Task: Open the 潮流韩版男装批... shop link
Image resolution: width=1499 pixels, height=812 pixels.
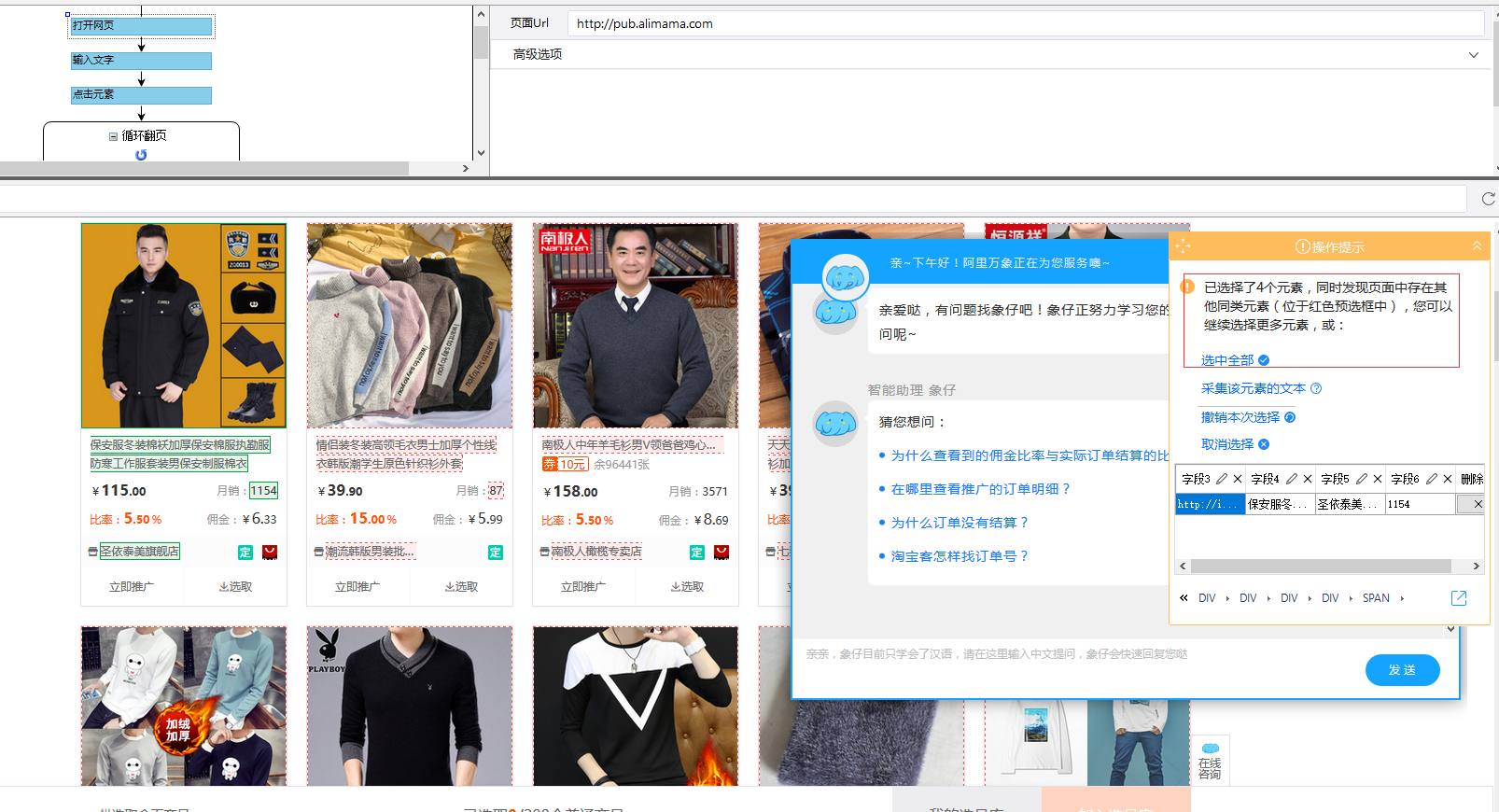Action: [x=370, y=552]
